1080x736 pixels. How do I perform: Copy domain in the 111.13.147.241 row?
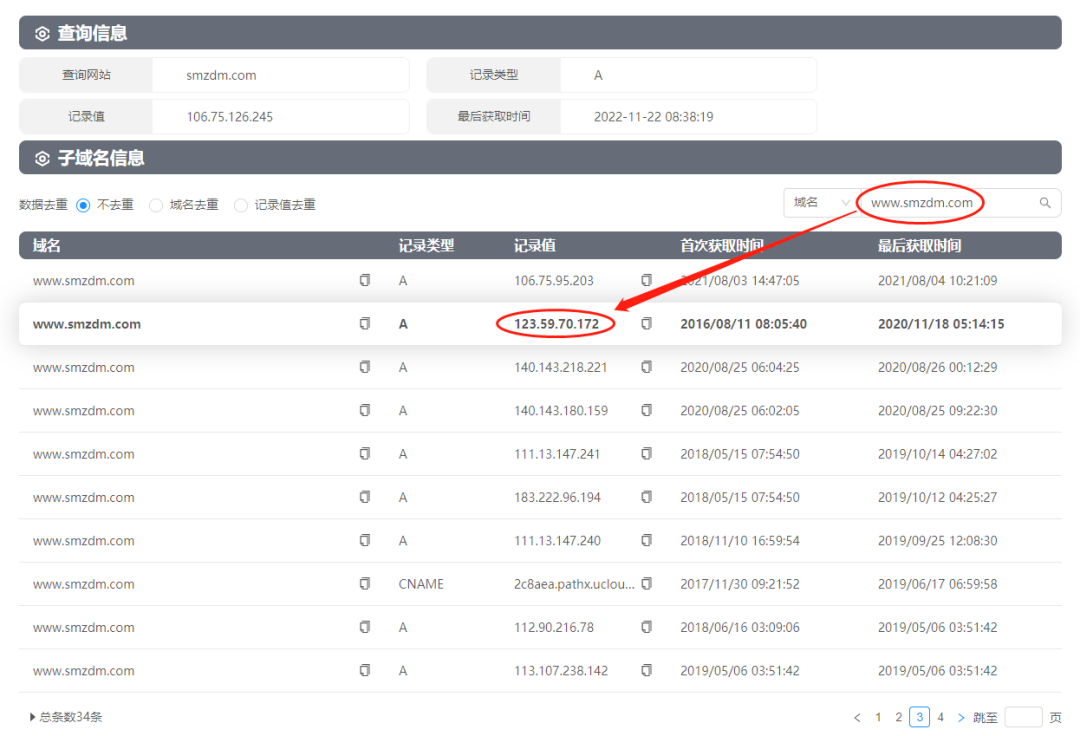coord(365,454)
